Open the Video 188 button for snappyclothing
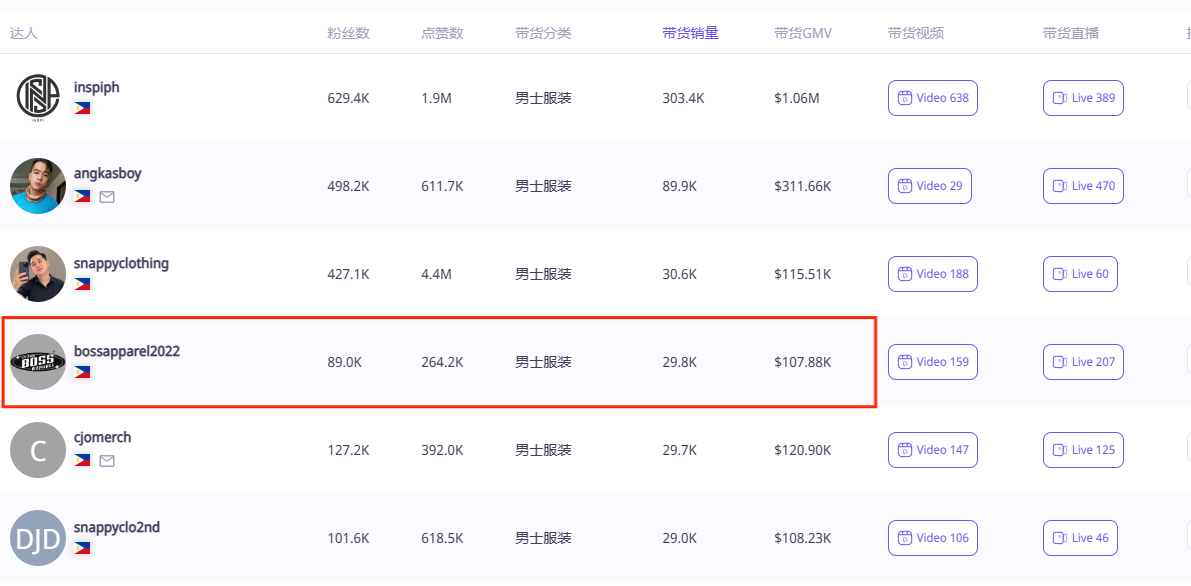 pos(932,274)
